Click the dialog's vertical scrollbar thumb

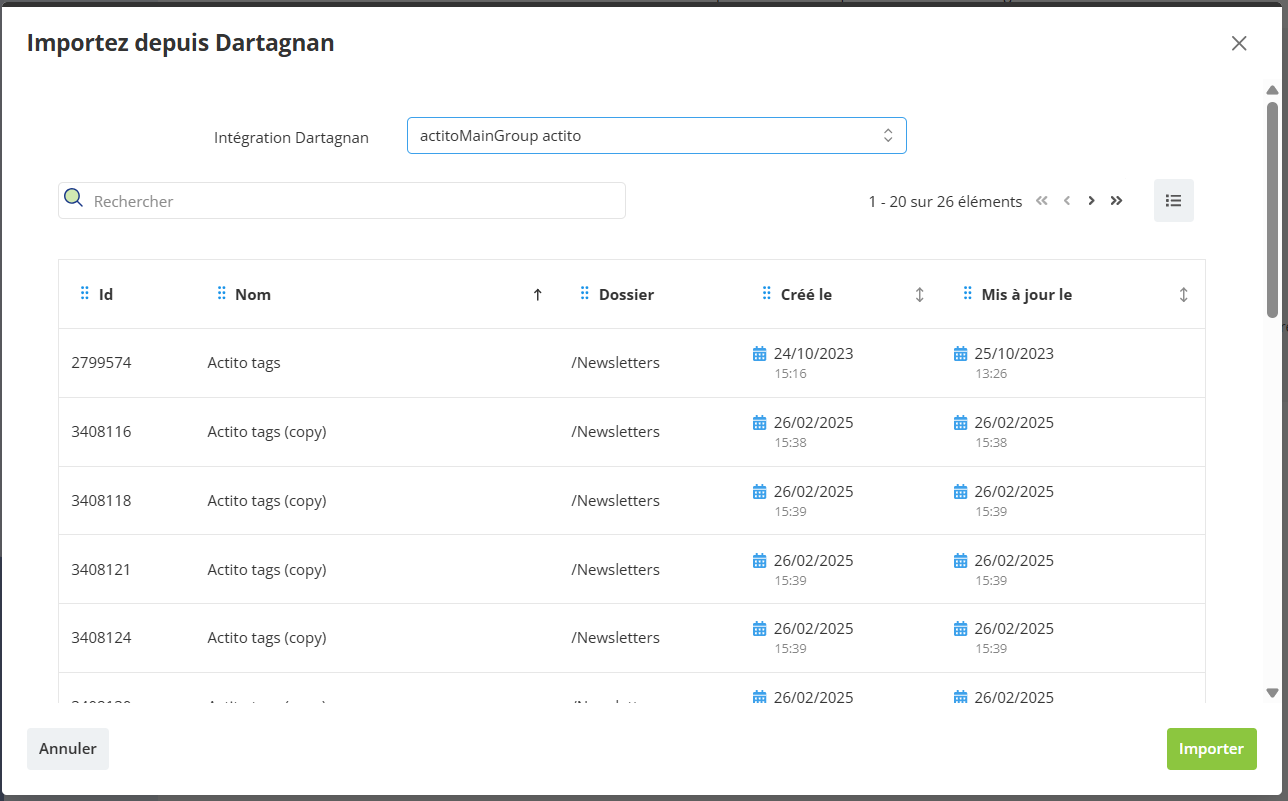pos(1272,210)
